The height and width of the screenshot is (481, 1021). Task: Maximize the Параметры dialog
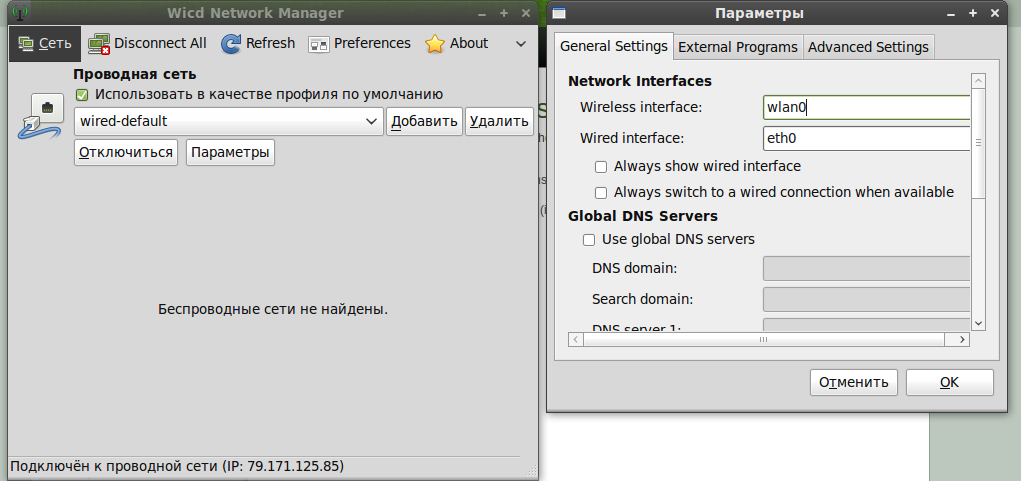(973, 13)
